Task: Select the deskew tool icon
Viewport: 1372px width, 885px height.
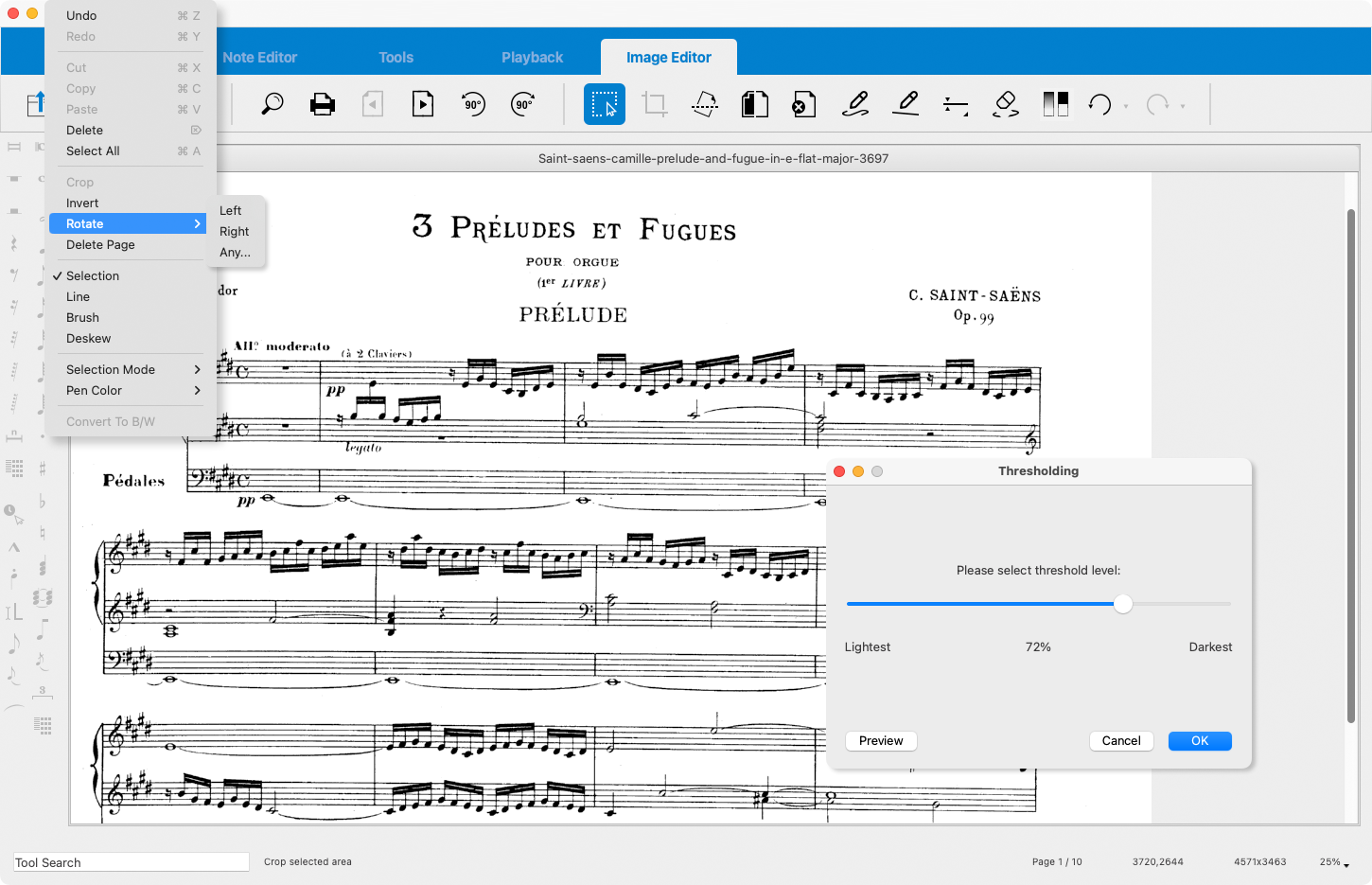Action: pos(705,104)
